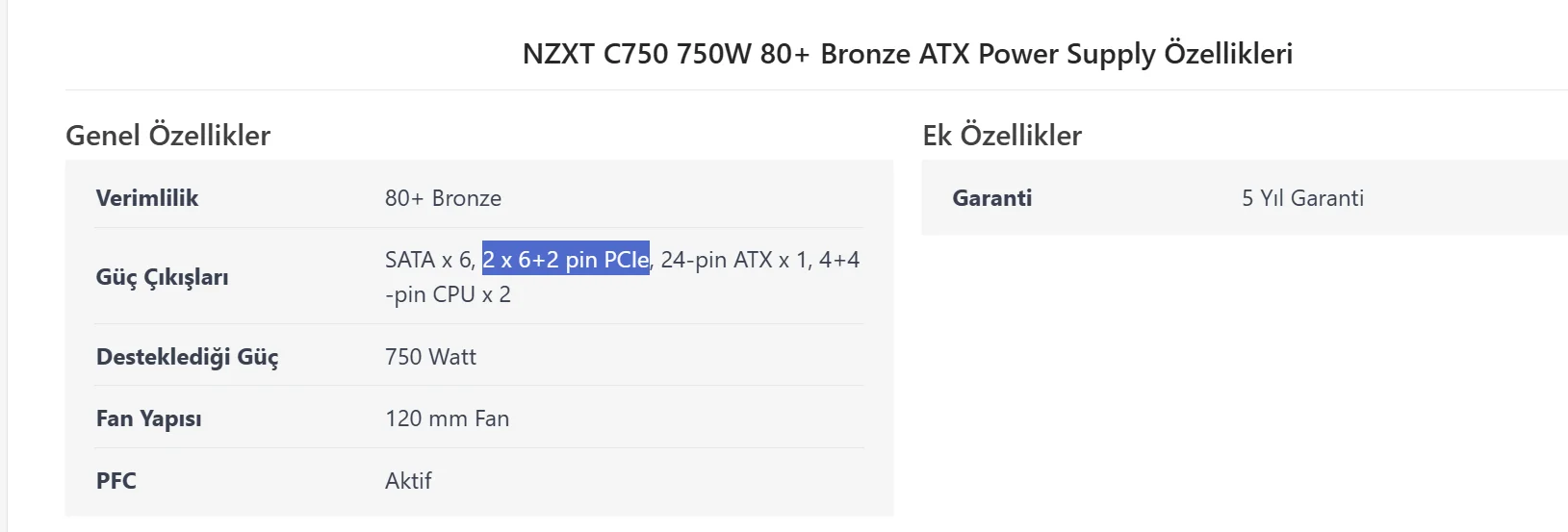Click the 'Desteklediği Güç' row label
The height and width of the screenshot is (532, 1568).
click(x=187, y=357)
